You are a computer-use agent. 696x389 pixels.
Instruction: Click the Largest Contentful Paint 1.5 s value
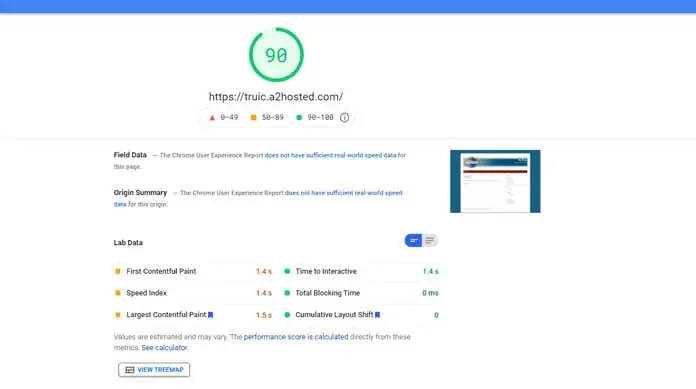click(264, 315)
